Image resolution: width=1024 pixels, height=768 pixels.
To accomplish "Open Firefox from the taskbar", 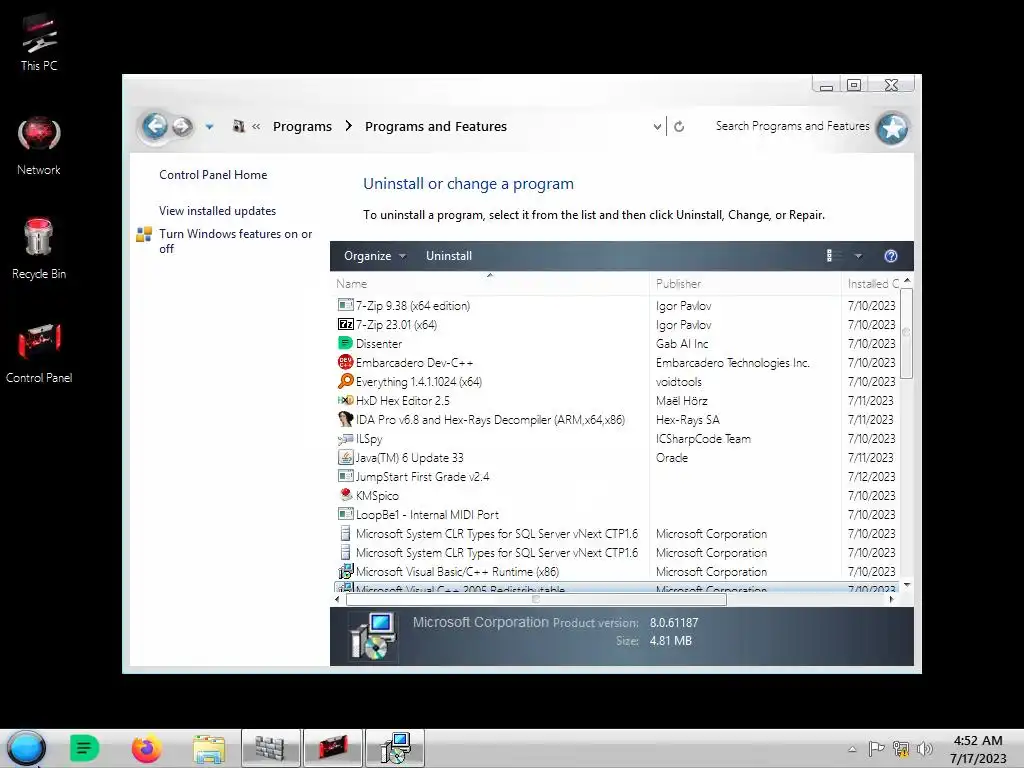I will (x=146, y=748).
